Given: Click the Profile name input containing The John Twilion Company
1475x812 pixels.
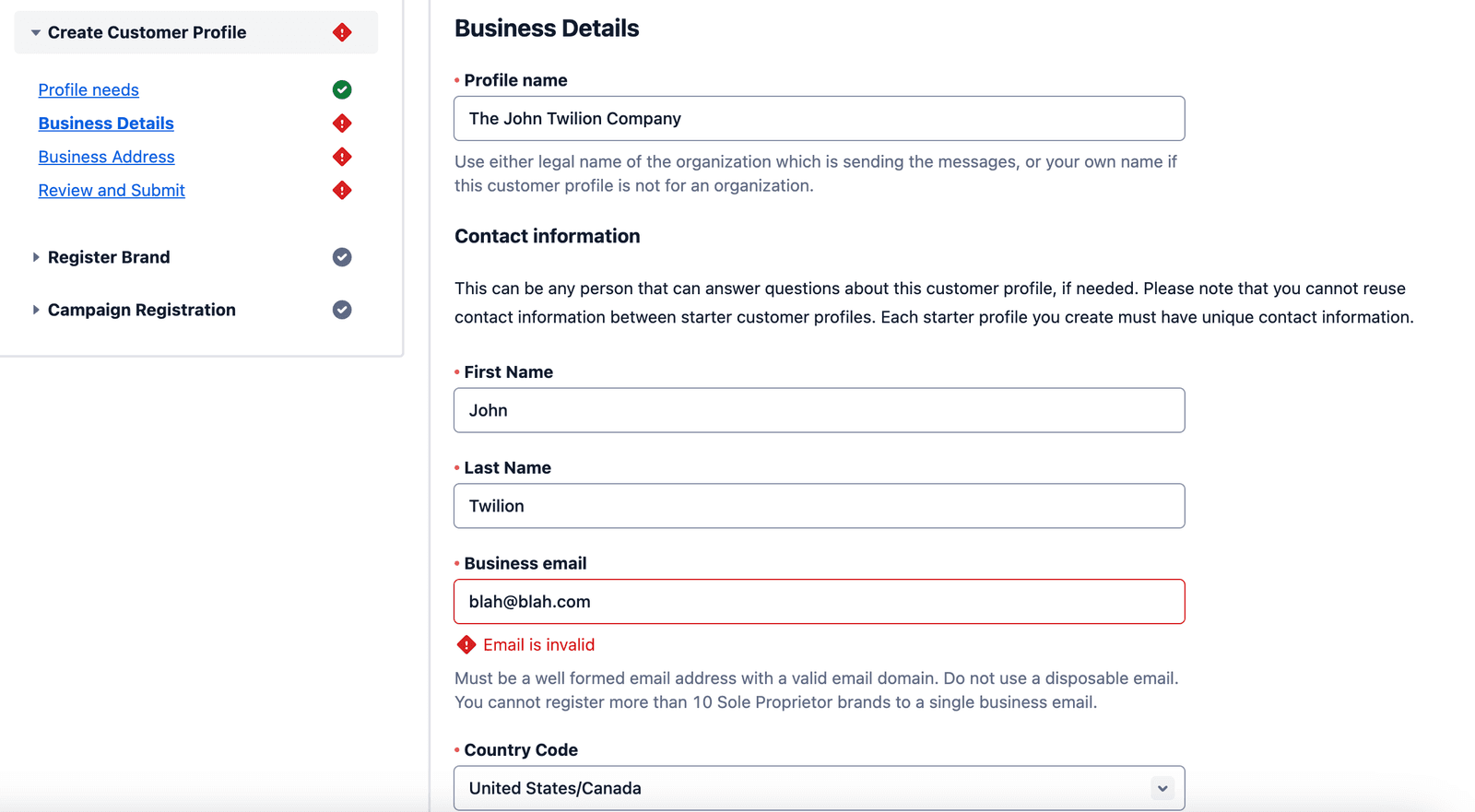Looking at the screenshot, I should click(x=819, y=118).
